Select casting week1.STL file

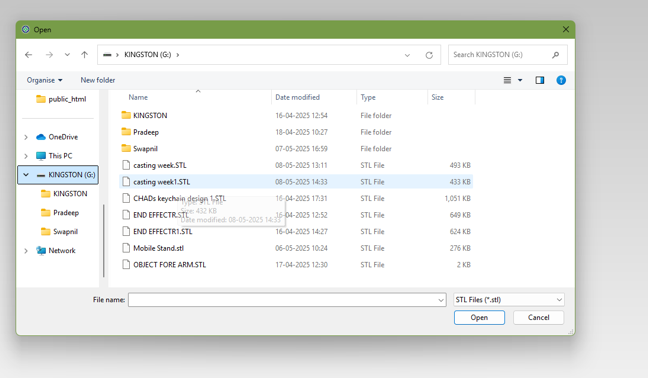(296, 182)
